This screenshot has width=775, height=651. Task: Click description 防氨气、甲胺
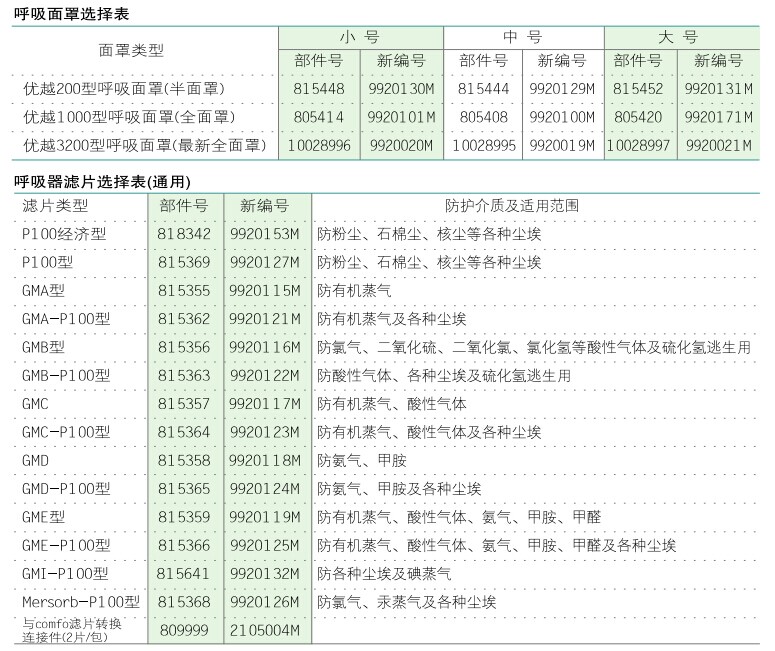tap(362, 461)
